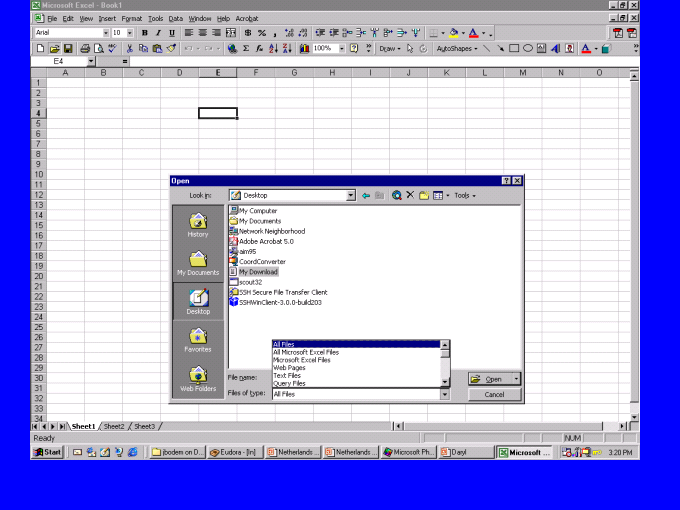Select the Rectangle drawing tool
Image resolution: width=680 pixels, height=510 pixels.
pyautogui.click(x=514, y=49)
